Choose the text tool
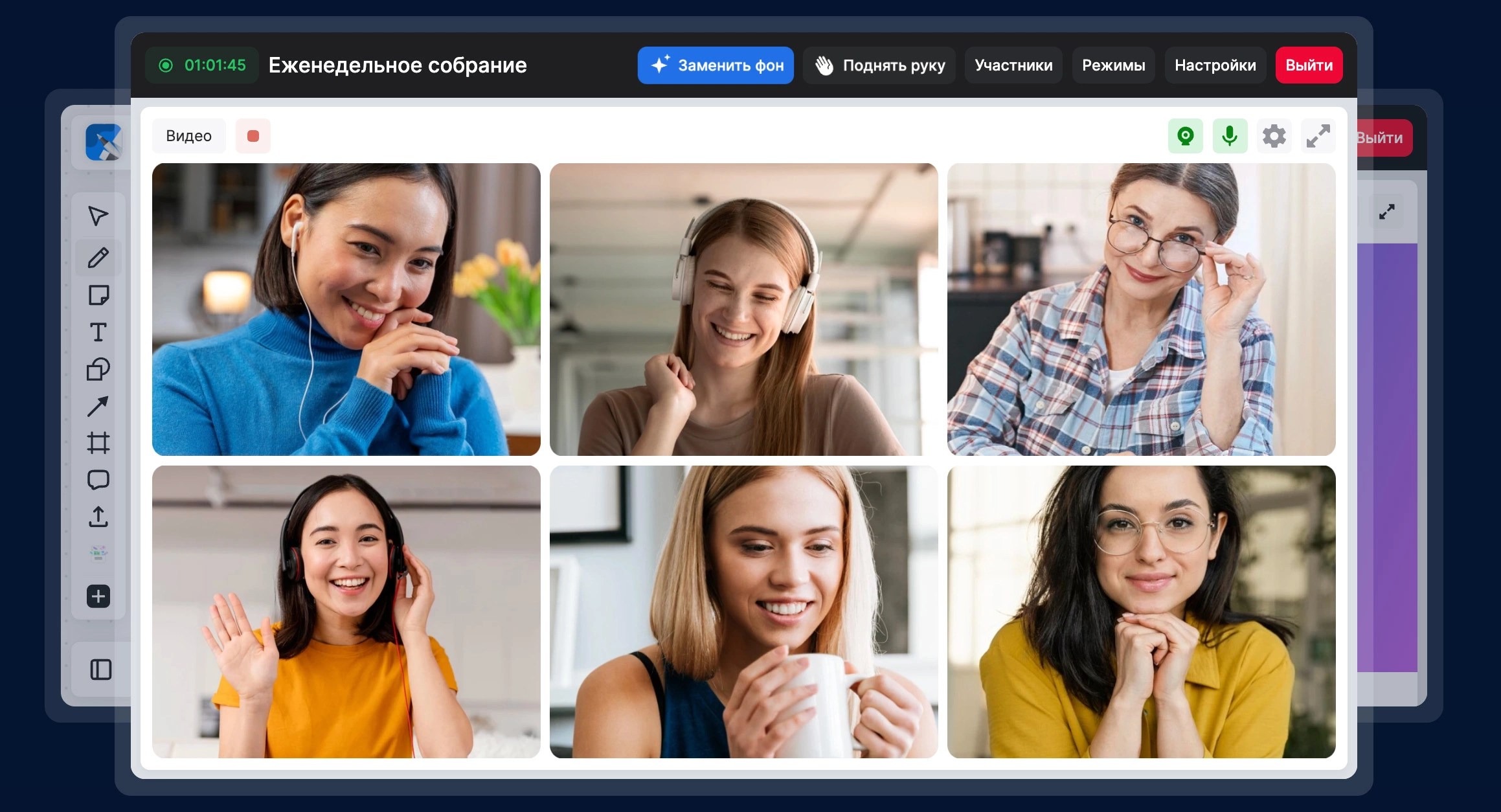Image resolution: width=1501 pixels, height=812 pixels. click(98, 332)
